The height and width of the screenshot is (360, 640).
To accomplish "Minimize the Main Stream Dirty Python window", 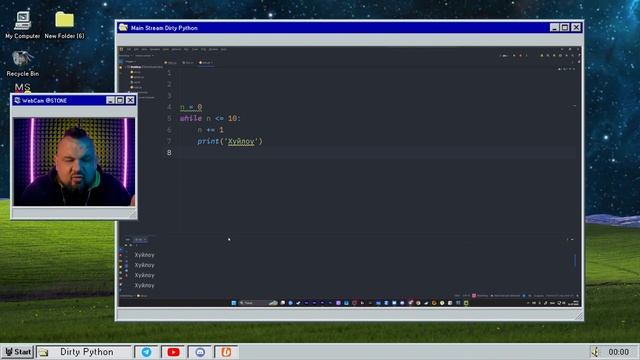I will (x=554, y=28).
